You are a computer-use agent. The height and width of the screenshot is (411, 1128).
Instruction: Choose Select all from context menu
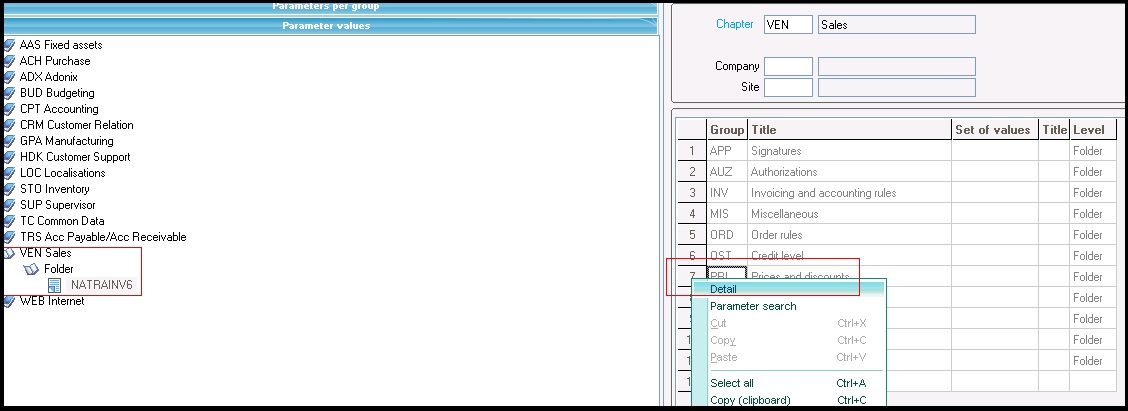pos(732,383)
